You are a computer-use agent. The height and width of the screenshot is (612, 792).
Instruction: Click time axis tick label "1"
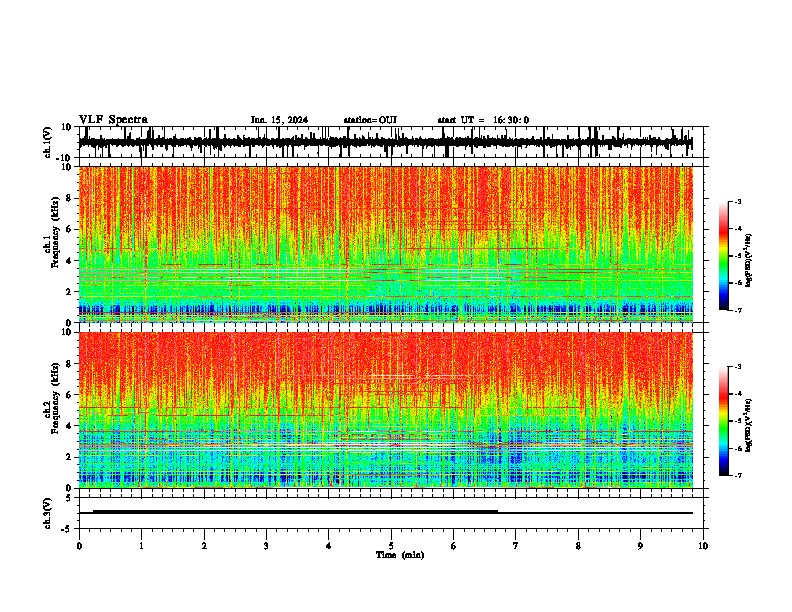(x=141, y=546)
